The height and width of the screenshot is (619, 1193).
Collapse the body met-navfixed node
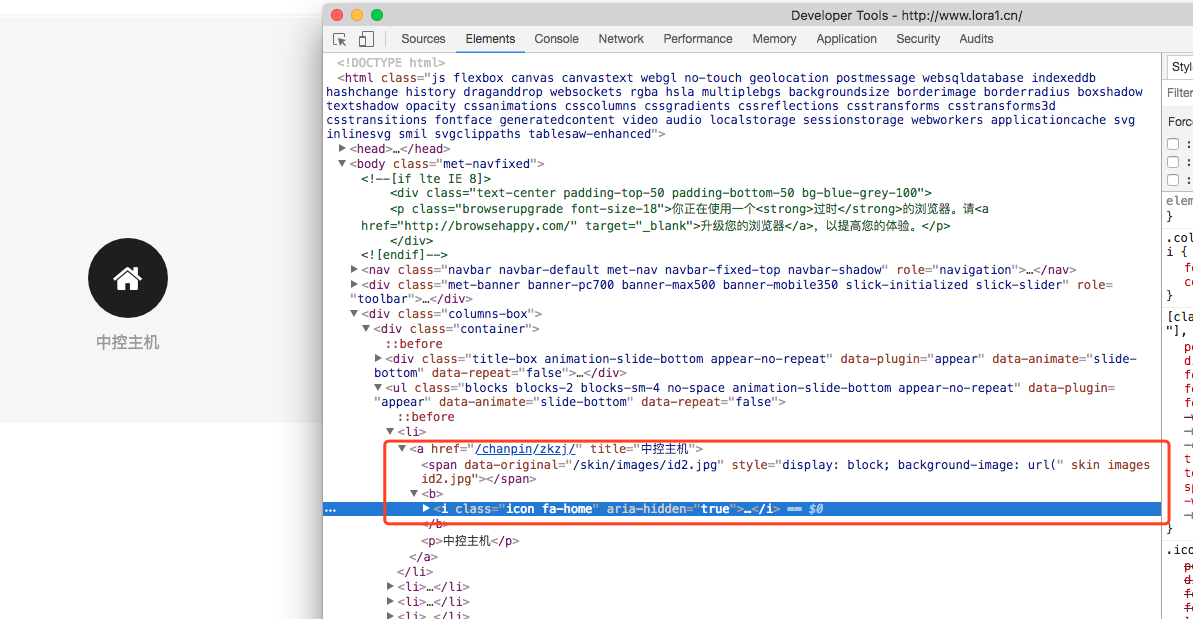click(343, 163)
